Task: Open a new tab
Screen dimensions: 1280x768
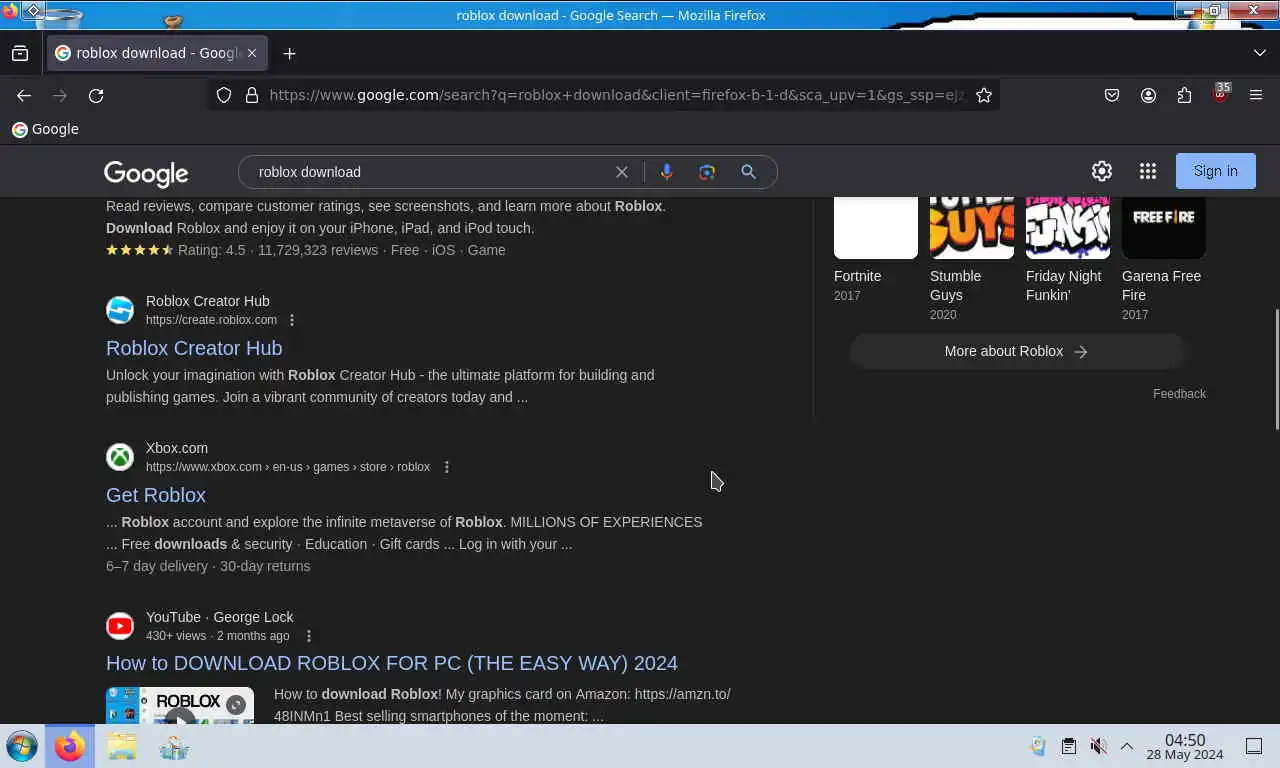Action: (289, 53)
